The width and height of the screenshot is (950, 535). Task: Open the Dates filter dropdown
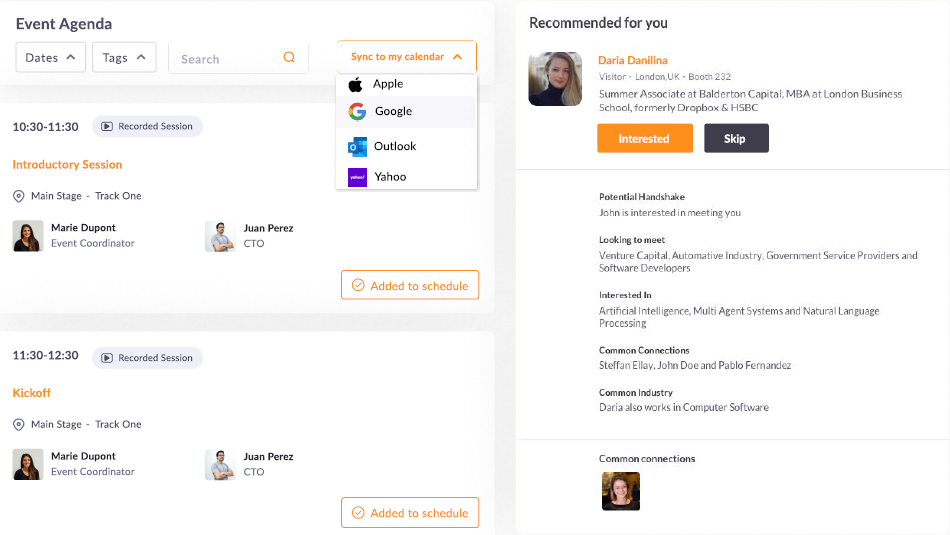[50, 58]
